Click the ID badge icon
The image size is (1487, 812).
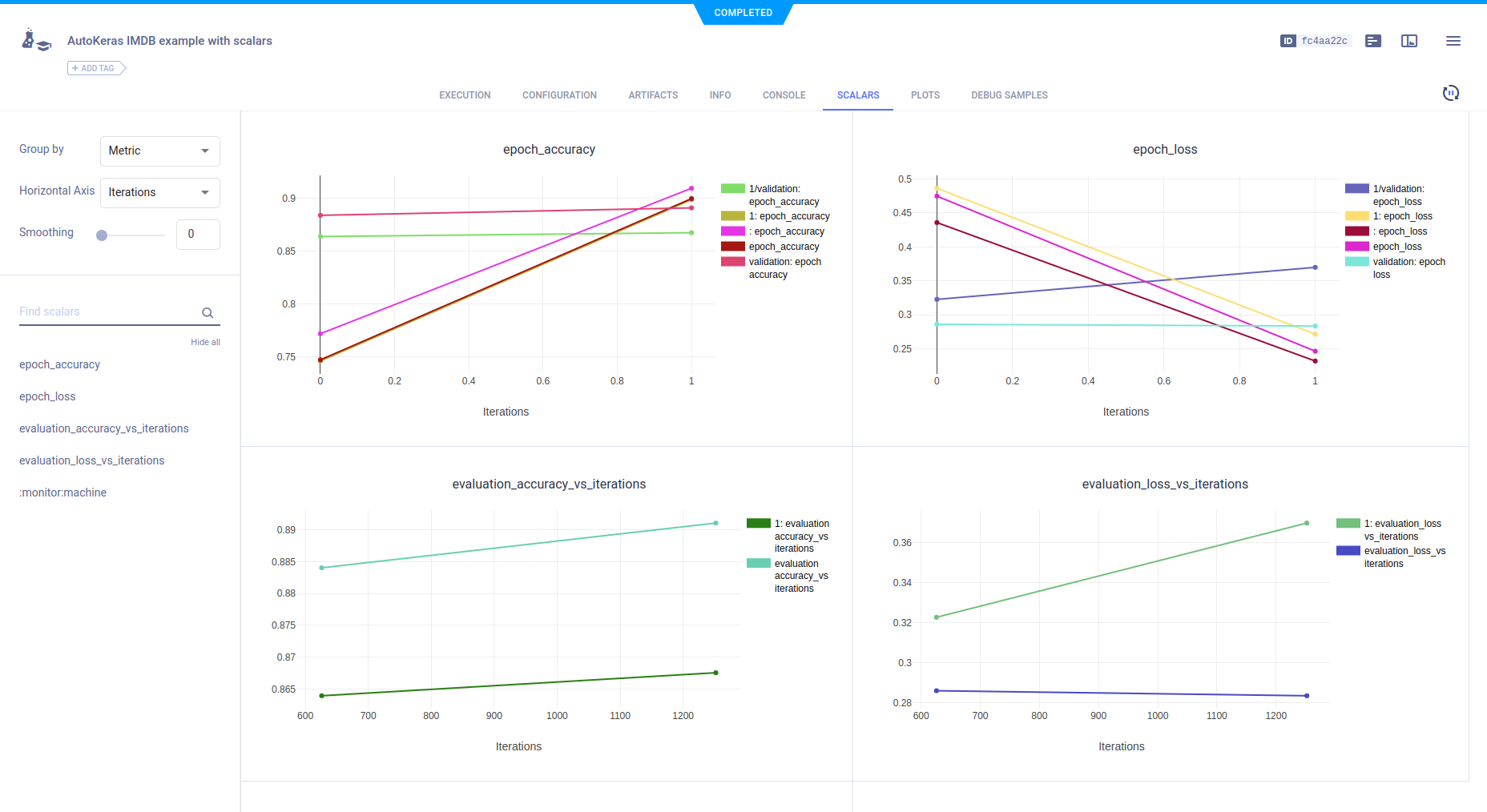coord(1288,41)
